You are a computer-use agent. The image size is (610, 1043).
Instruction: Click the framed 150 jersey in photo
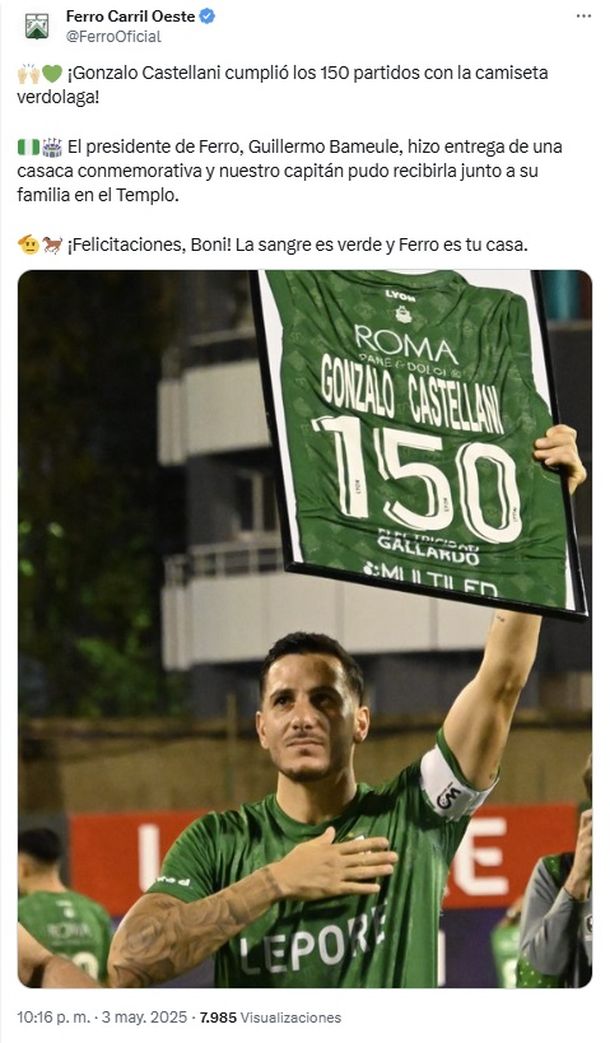tap(419, 442)
